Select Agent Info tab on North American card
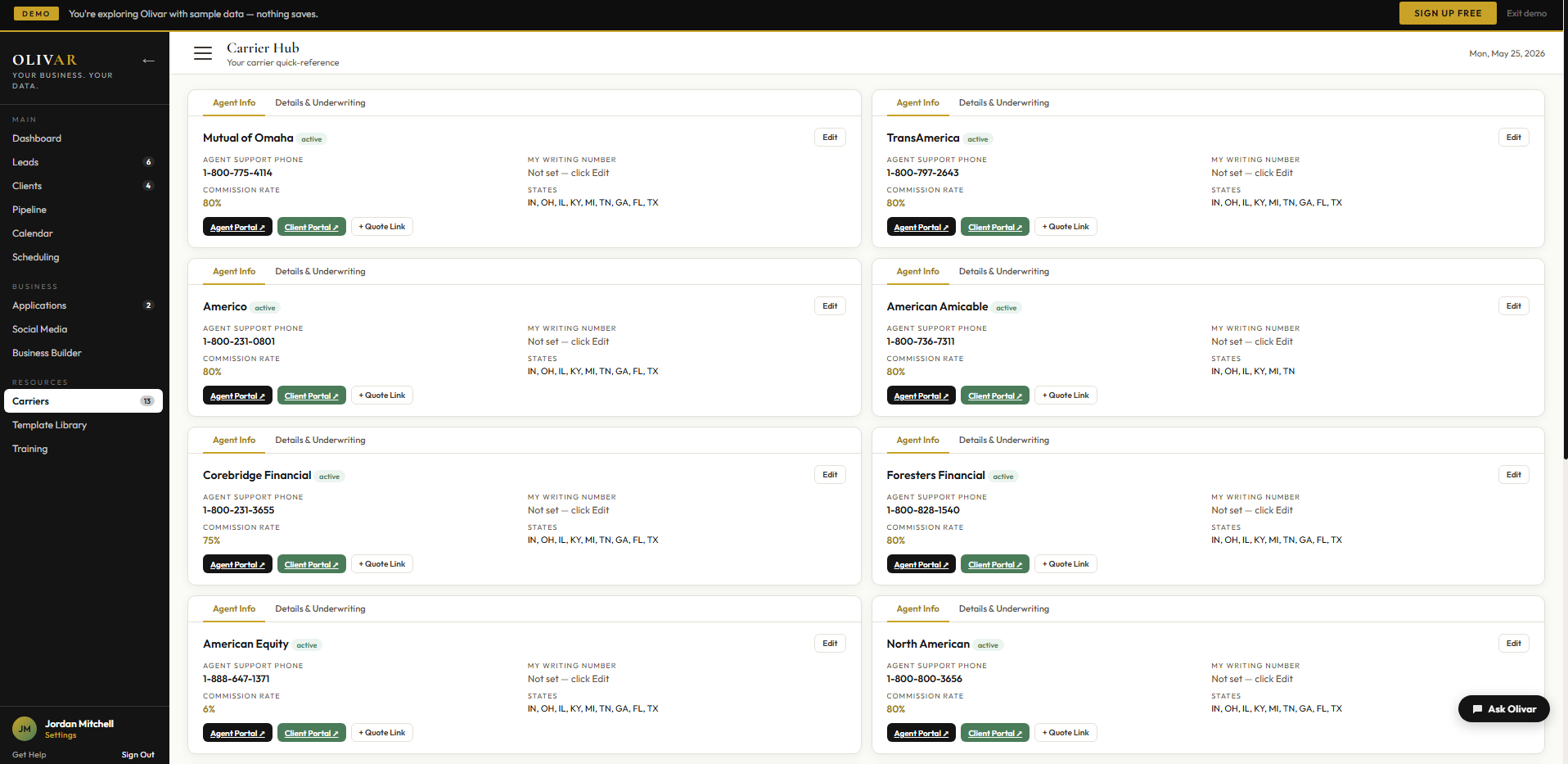Viewport: 1568px width, 764px height. pyautogui.click(x=917, y=609)
